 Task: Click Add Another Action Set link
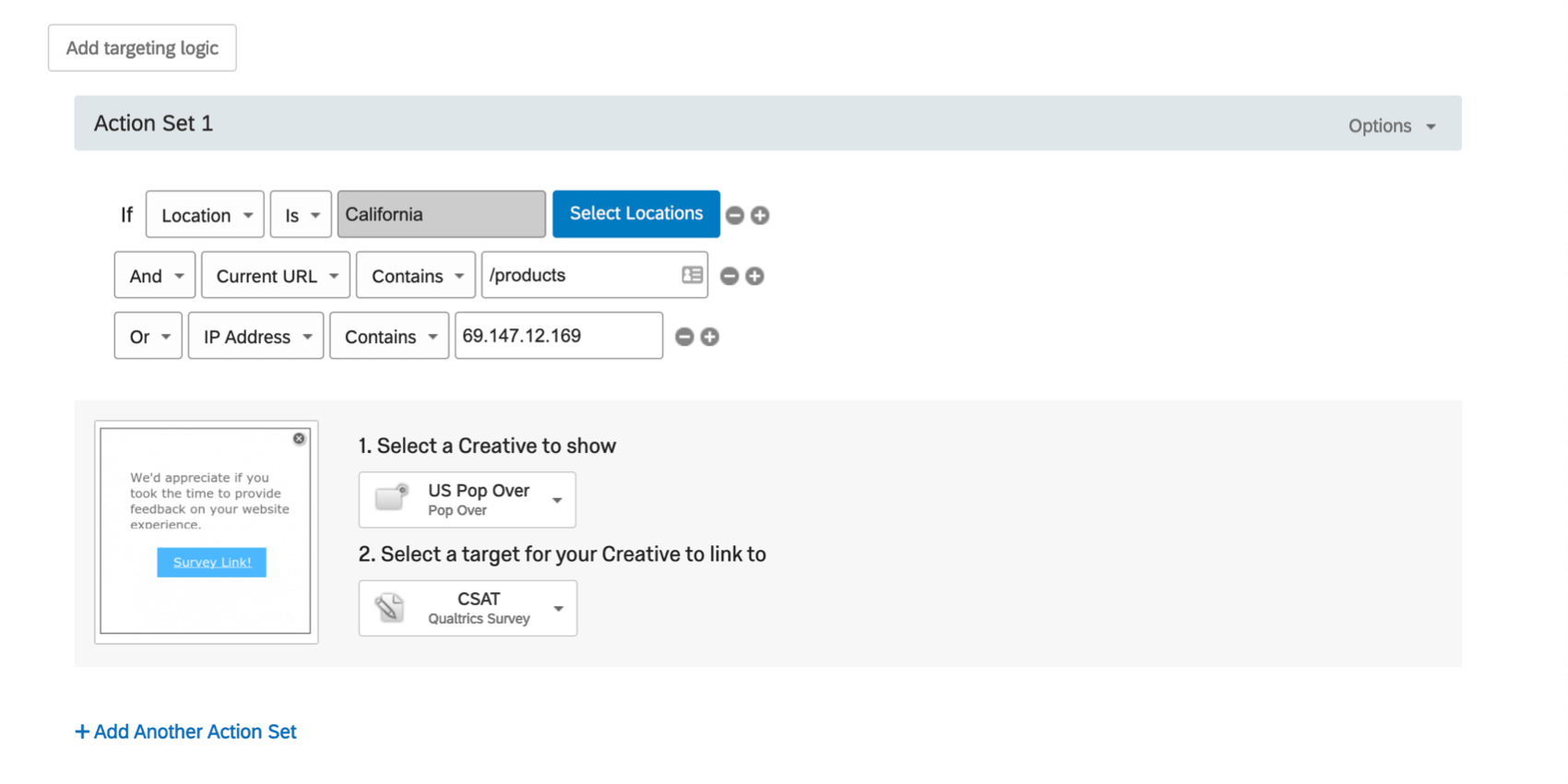click(x=185, y=731)
